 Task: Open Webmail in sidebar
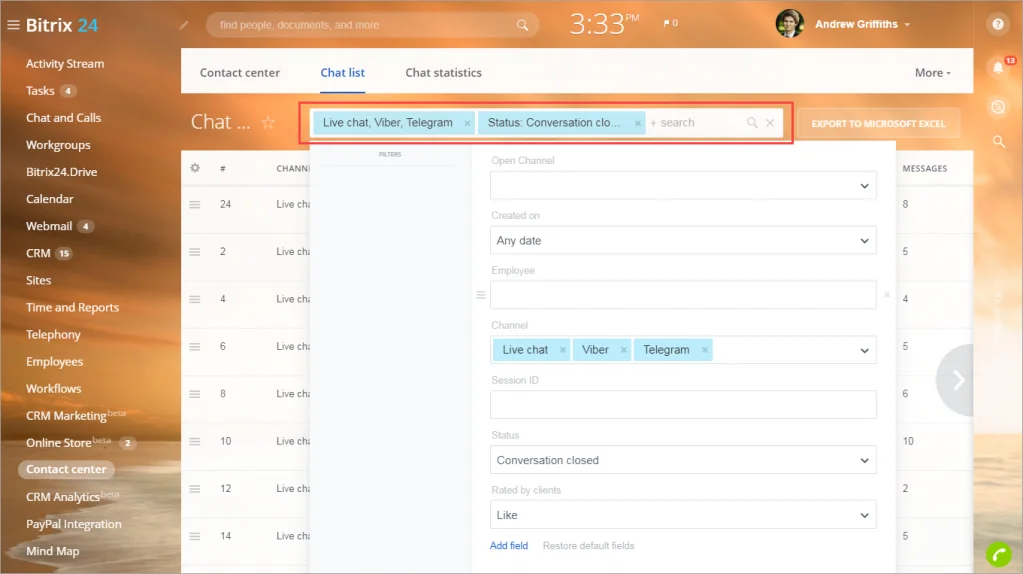pos(49,226)
